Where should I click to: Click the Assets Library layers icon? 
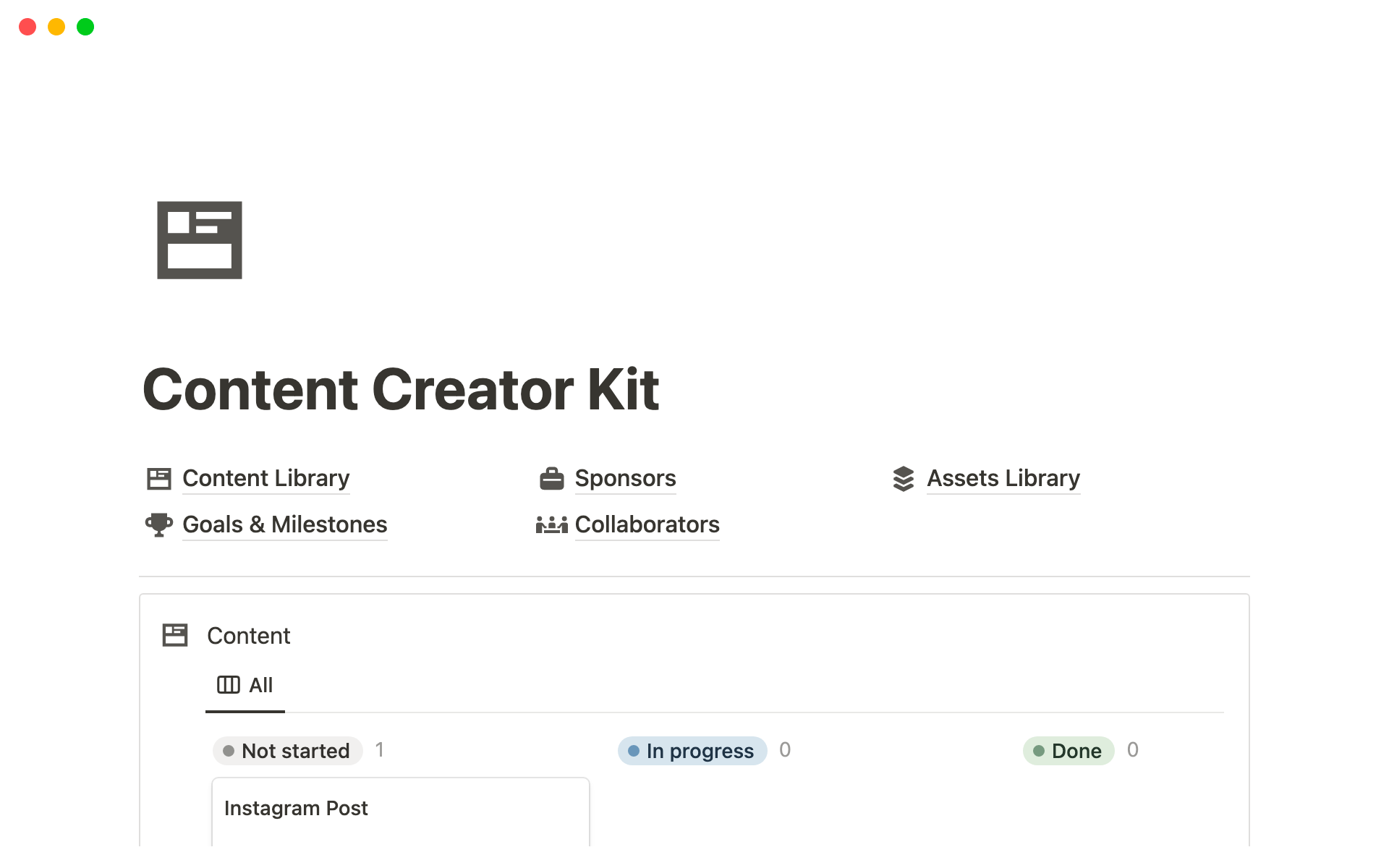click(904, 479)
